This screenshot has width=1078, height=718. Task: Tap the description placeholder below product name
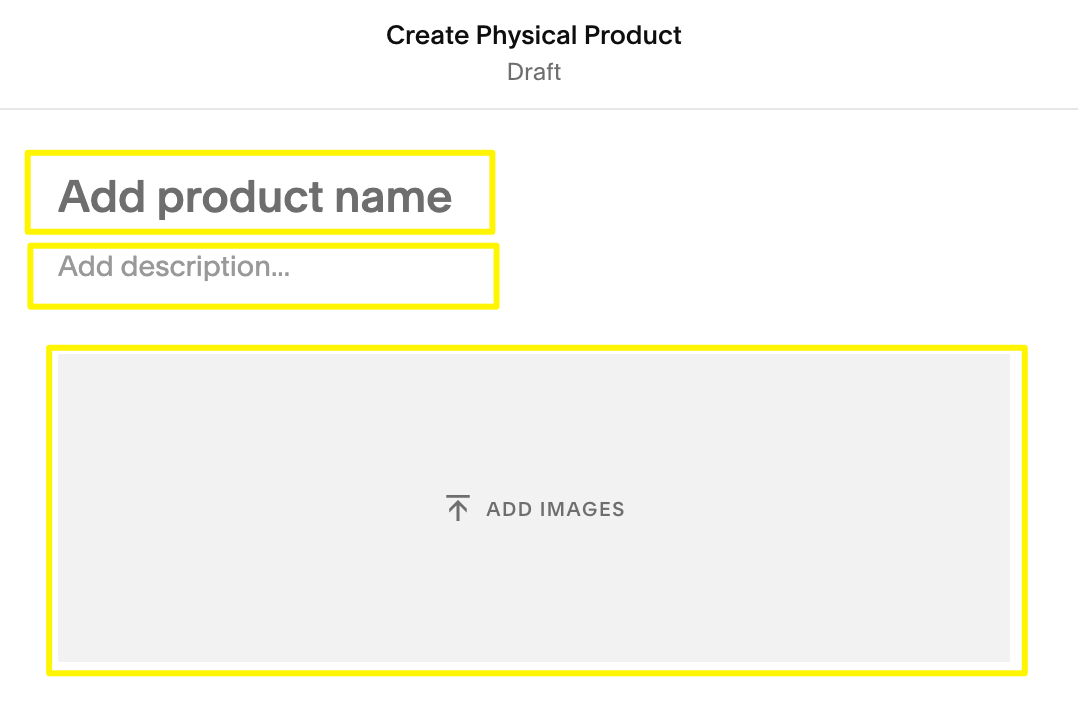174,267
